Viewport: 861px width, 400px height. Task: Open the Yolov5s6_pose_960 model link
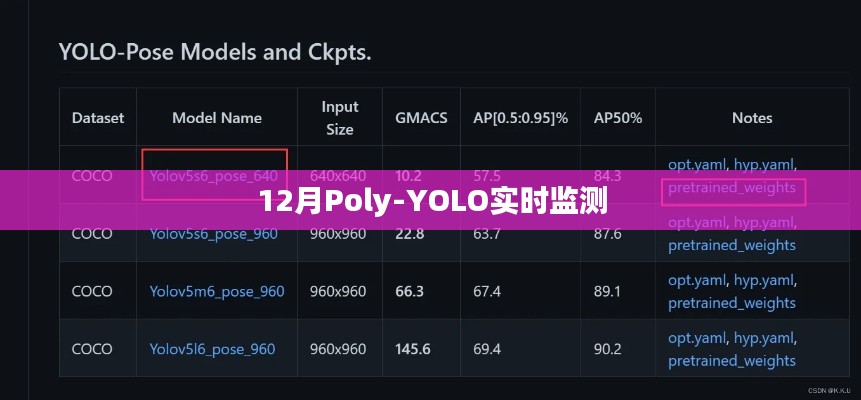212,234
